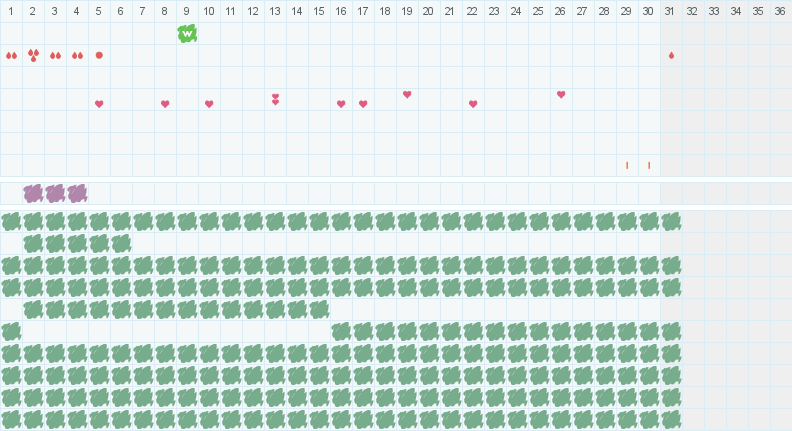This screenshot has width=792, height=431.
Task: Click the double blood drop on day 1
Action: 11,56
